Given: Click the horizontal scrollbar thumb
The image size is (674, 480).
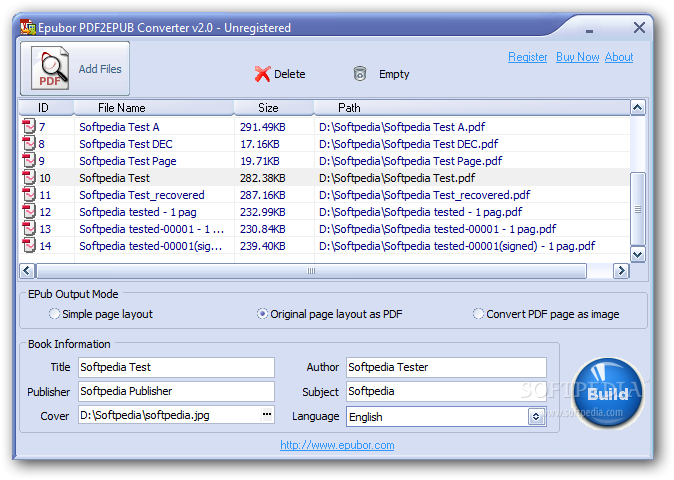Looking at the screenshot, I should (x=311, y=271).
